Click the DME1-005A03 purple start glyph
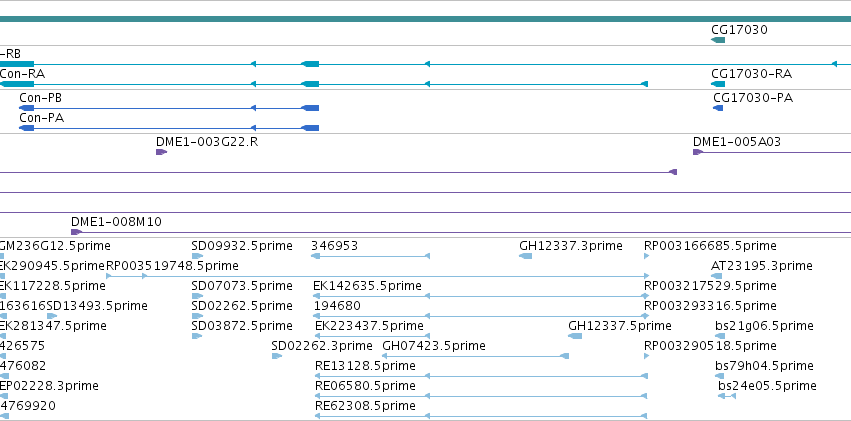The height and width of the screenshot is (421, 851). (x=698, y=152)
